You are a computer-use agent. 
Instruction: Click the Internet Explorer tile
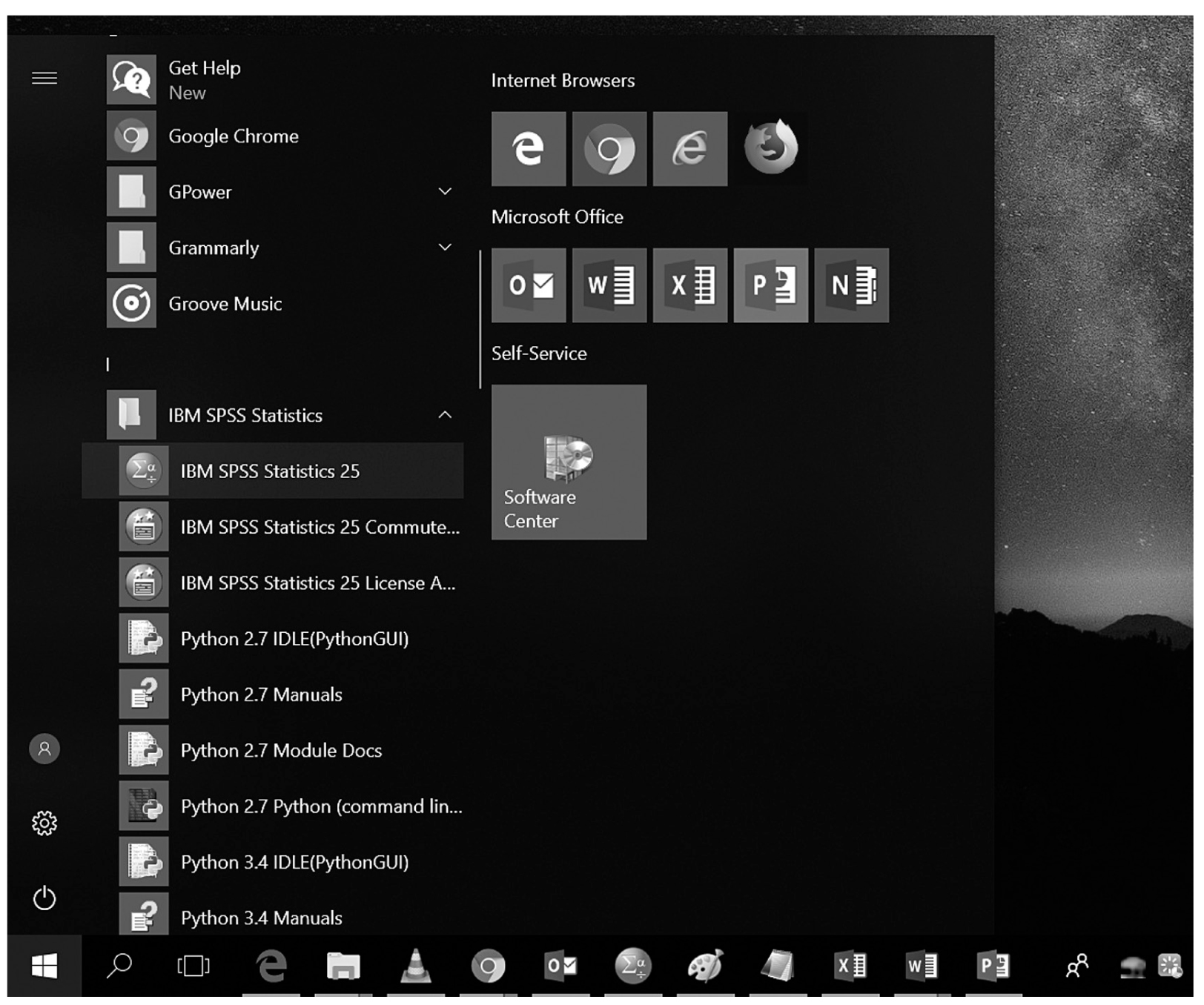(690, 149)
